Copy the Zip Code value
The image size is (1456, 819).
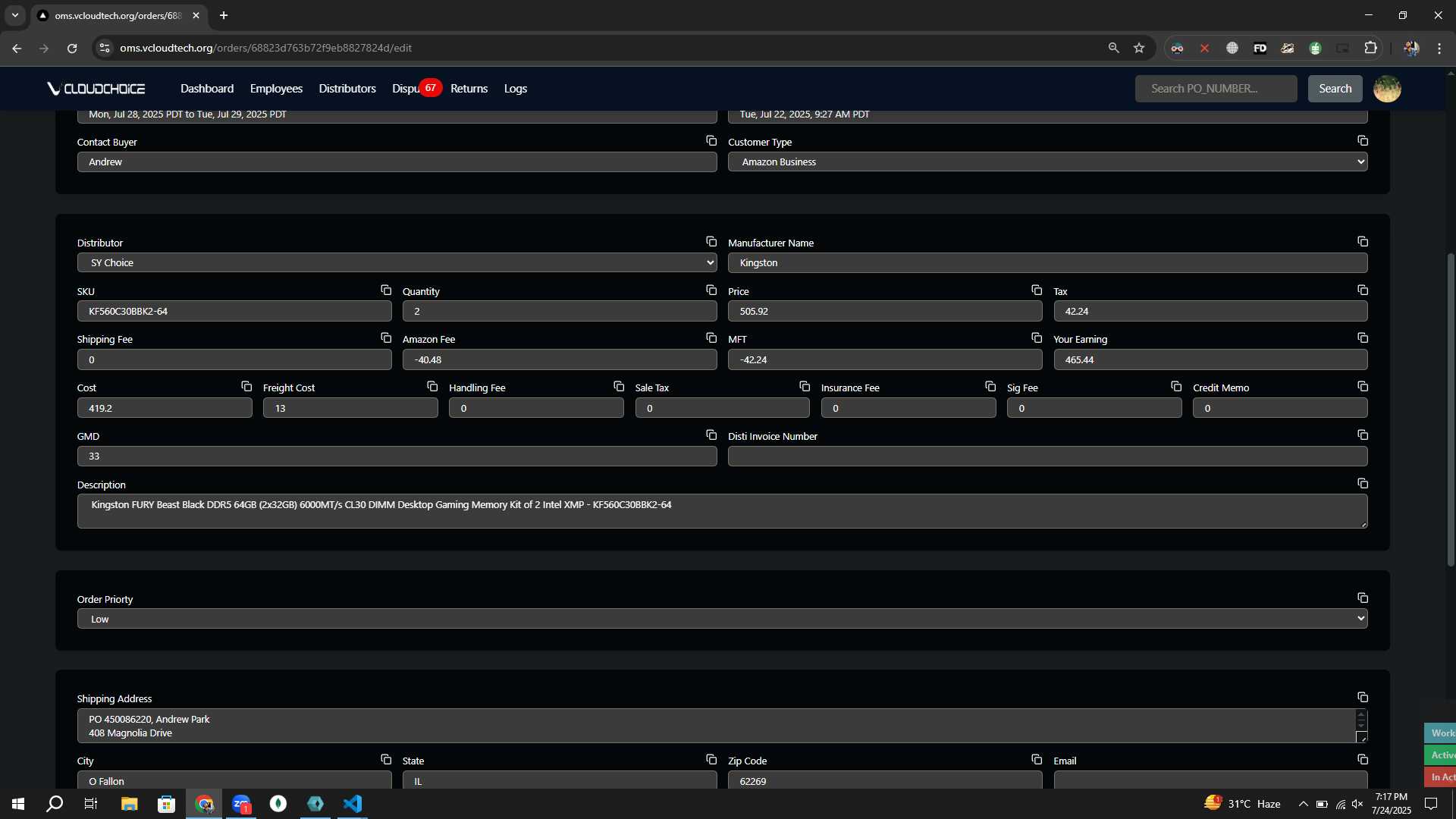(x=1036, y=760)
